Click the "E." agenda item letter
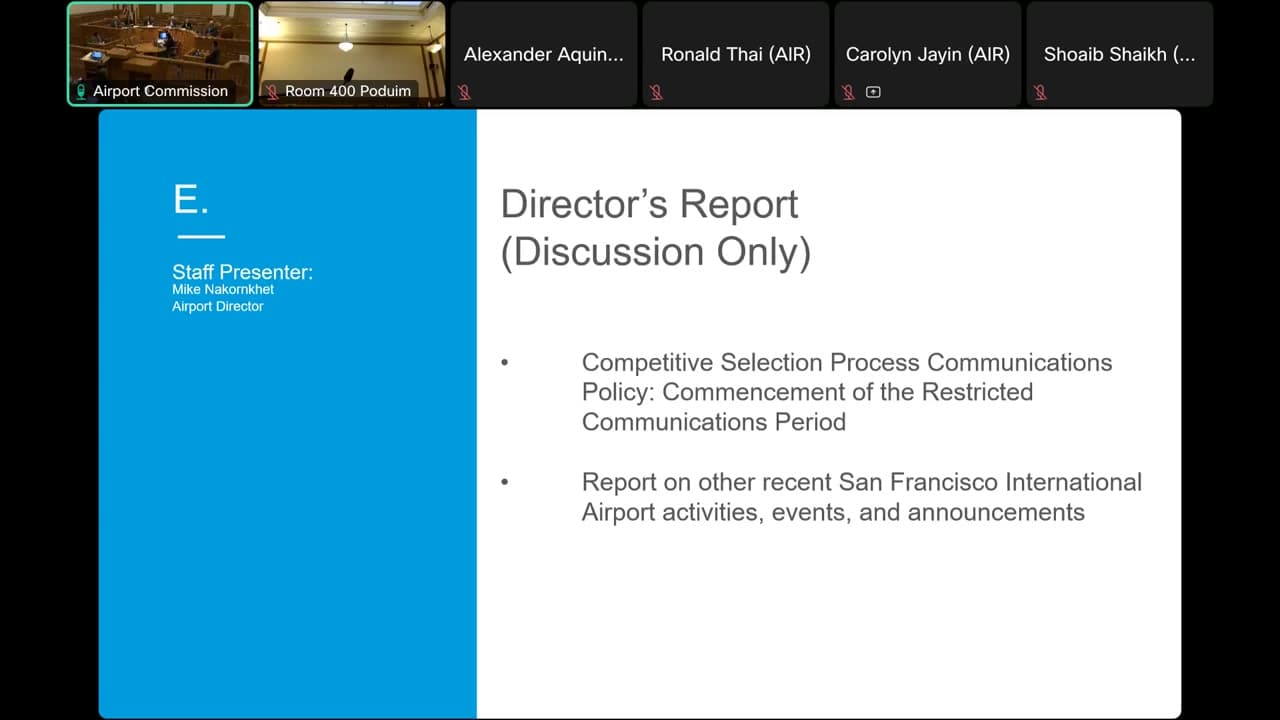Screen dimensions: 1280x720 coord(191,200)
